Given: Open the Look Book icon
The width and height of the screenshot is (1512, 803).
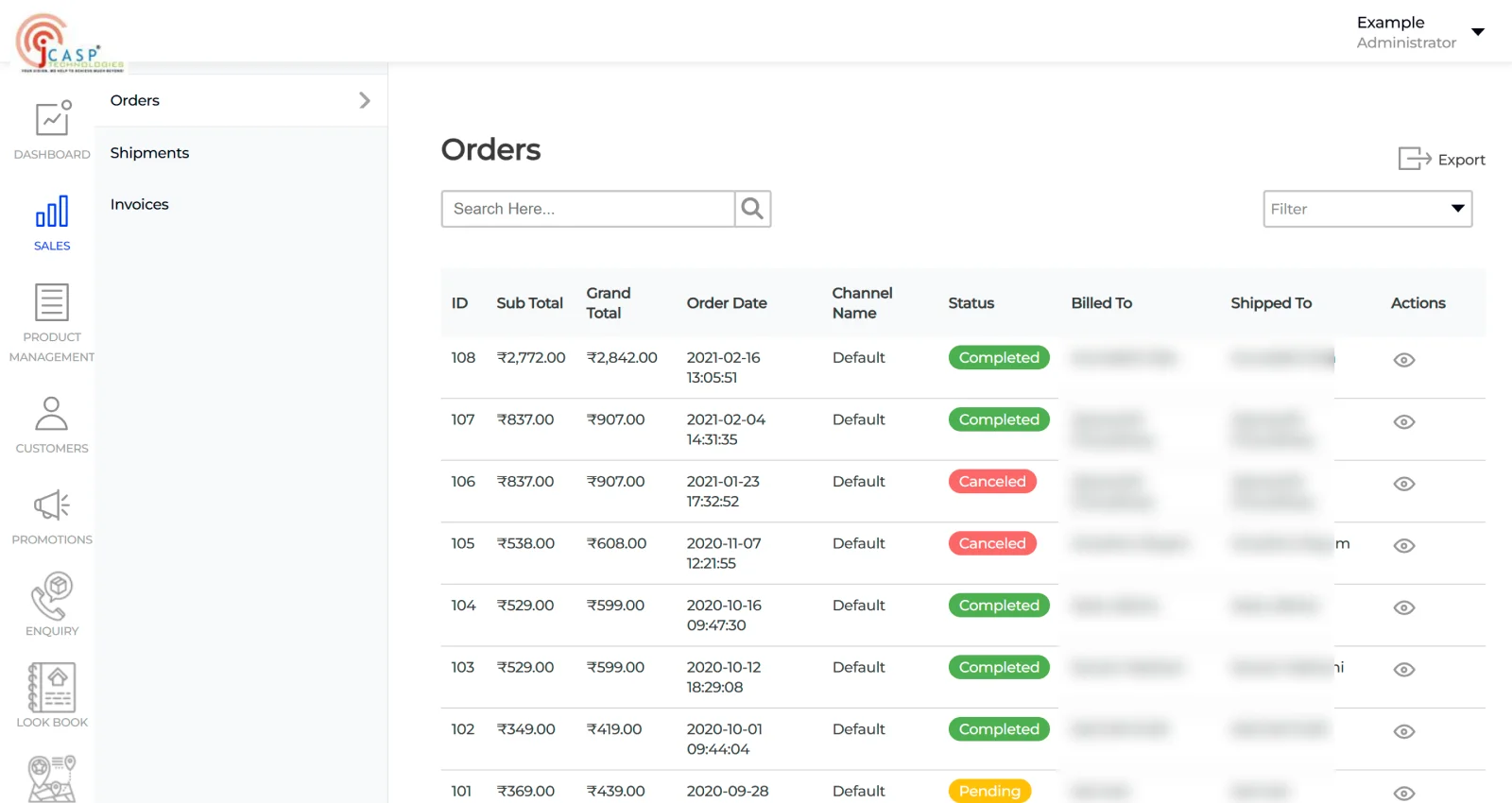Looking at the screenshot, I should point(52,688).
